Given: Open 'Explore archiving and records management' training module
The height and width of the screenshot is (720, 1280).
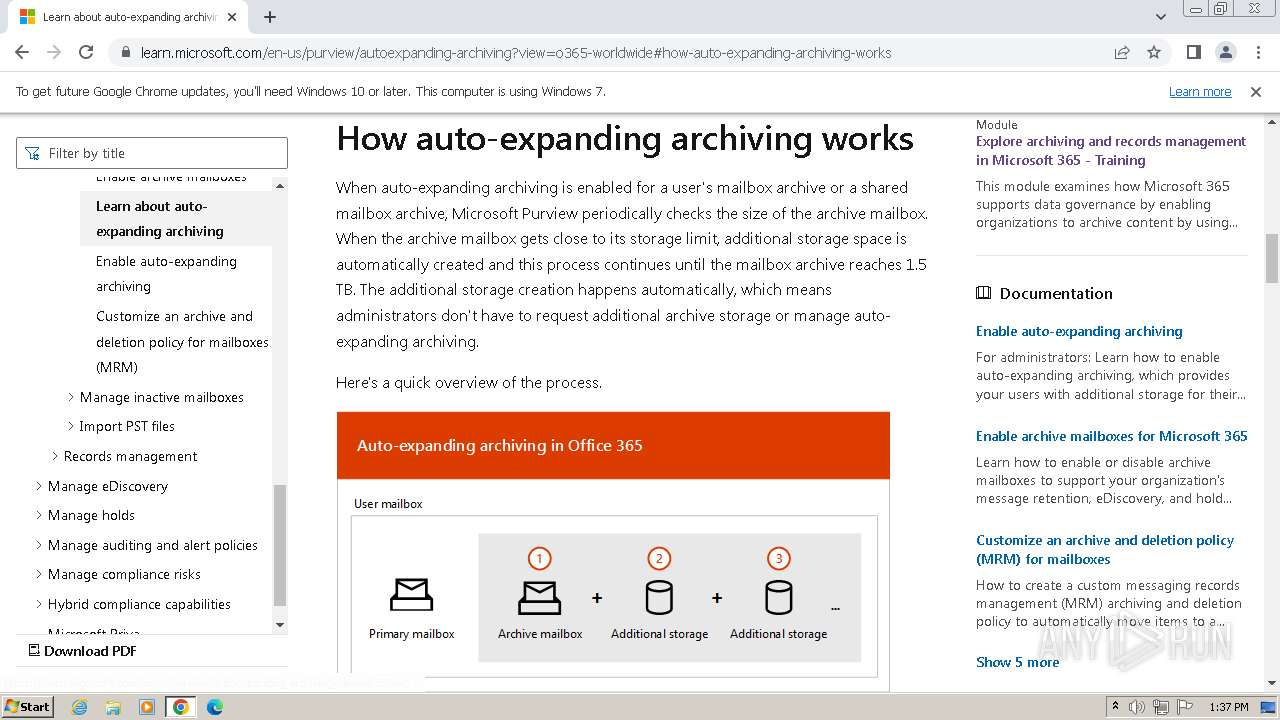Looking at the screenshot, I should (x=1111, y=151).
